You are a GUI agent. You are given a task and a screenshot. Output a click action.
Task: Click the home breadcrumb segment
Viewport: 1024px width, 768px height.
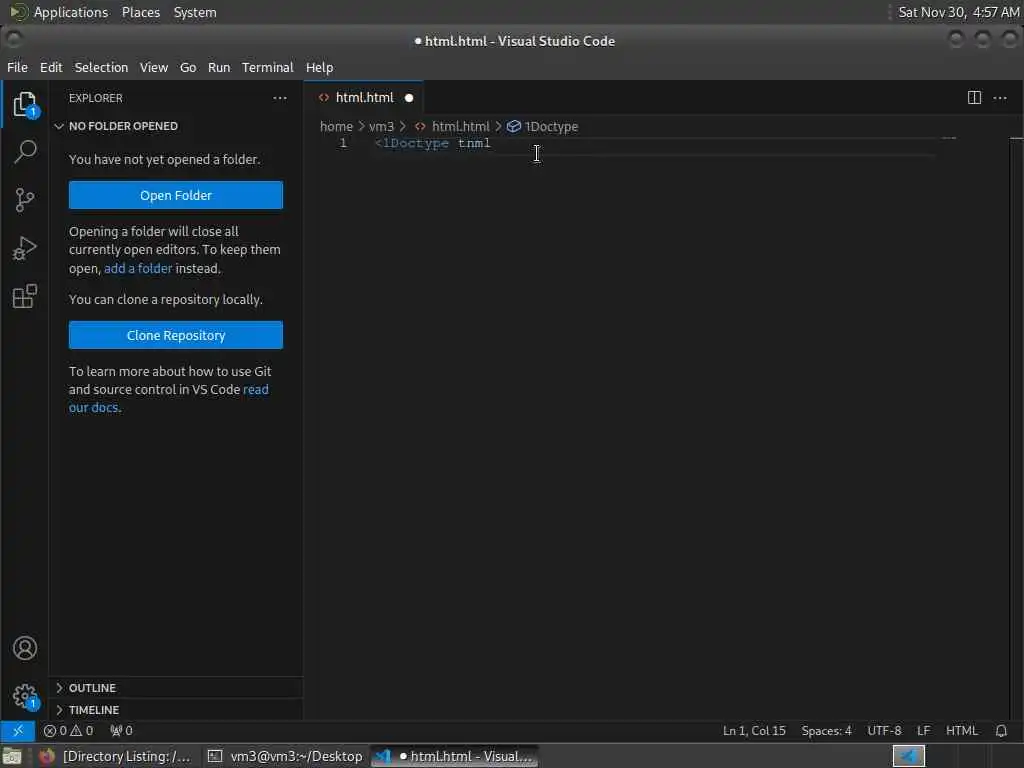pyautogui.click(x=336, y=126)
